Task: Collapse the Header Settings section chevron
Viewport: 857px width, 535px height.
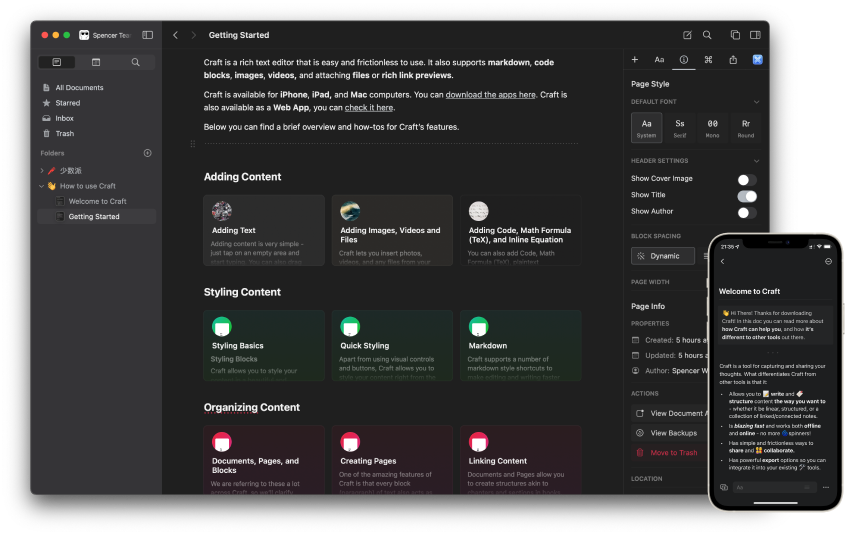Action: coord(756,161)
